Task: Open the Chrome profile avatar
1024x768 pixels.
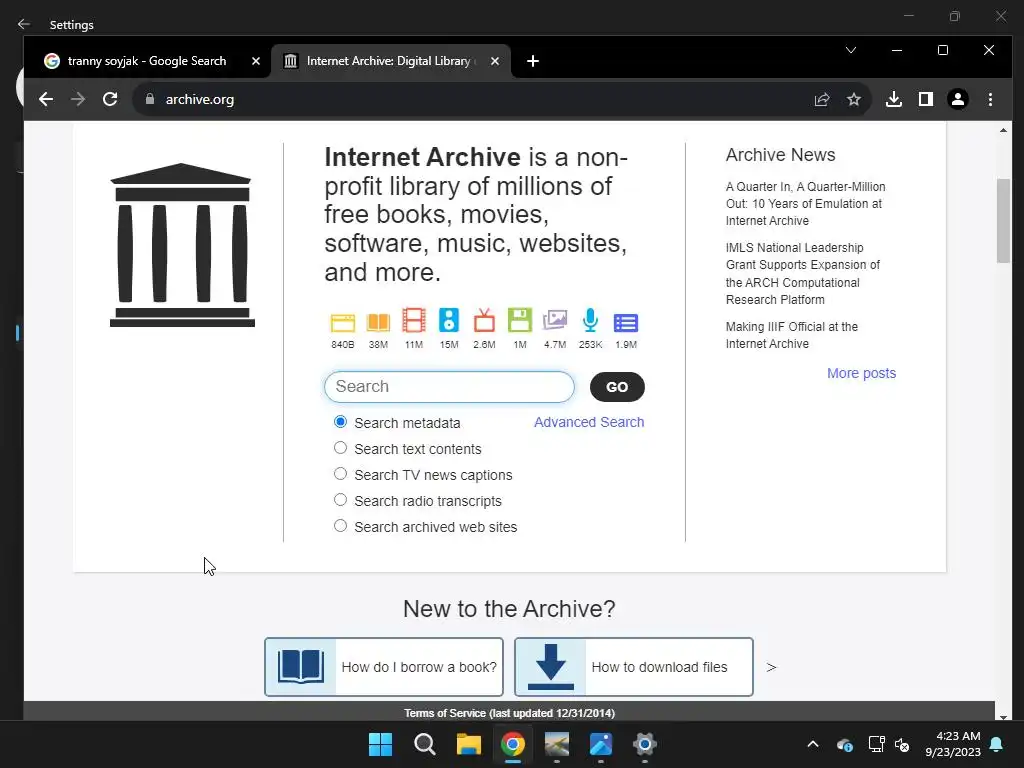Action: coord(958,99)
